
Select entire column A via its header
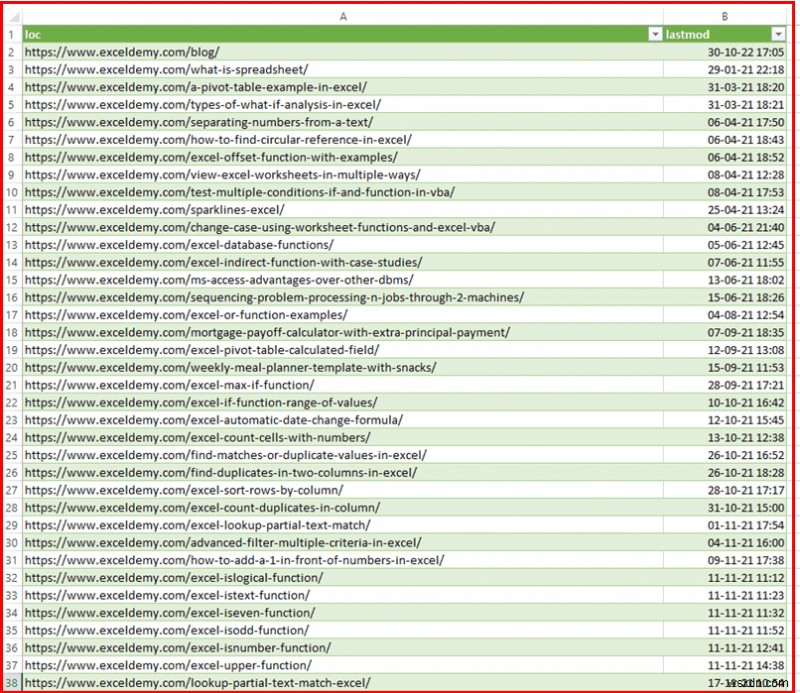pos(343,16)
